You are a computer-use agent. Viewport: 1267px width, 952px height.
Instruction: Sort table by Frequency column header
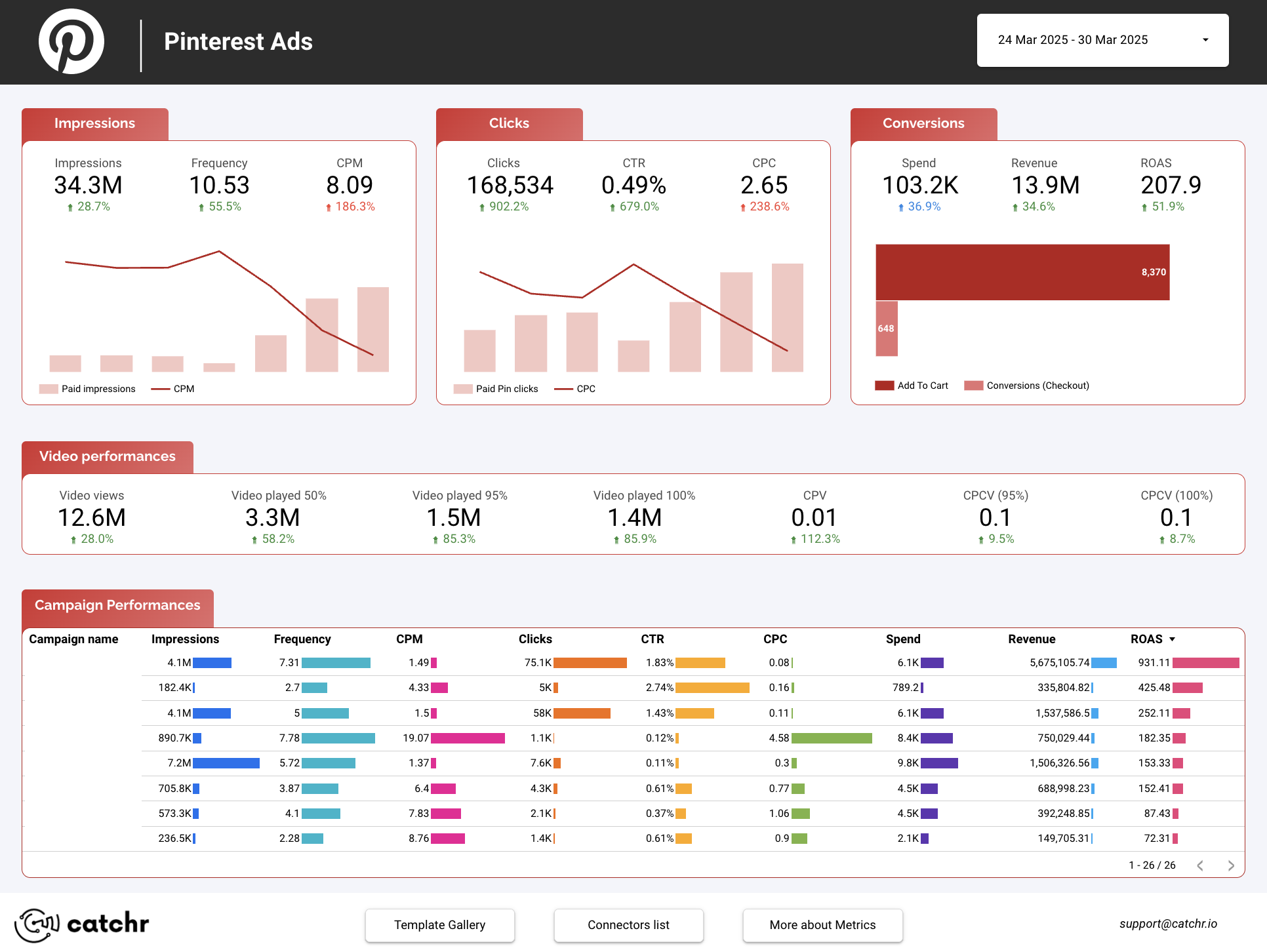pos(302,639)
